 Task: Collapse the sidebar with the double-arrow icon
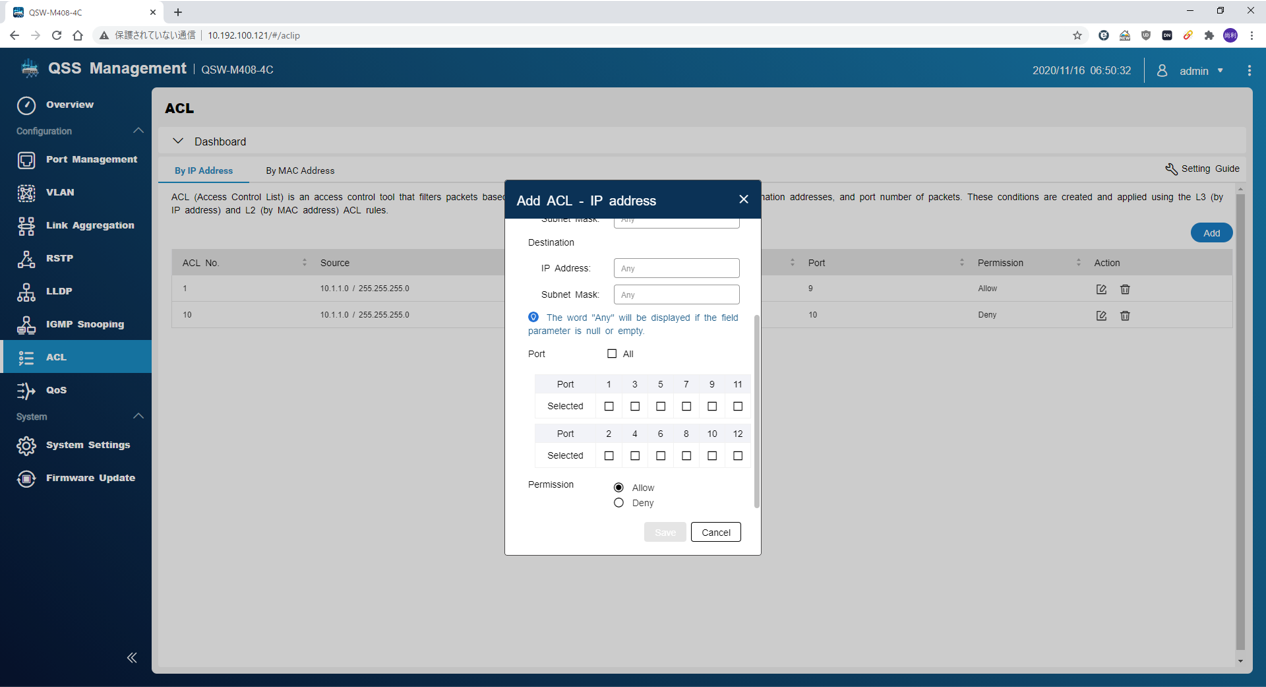pyautogui.click(x=132, y=657)
